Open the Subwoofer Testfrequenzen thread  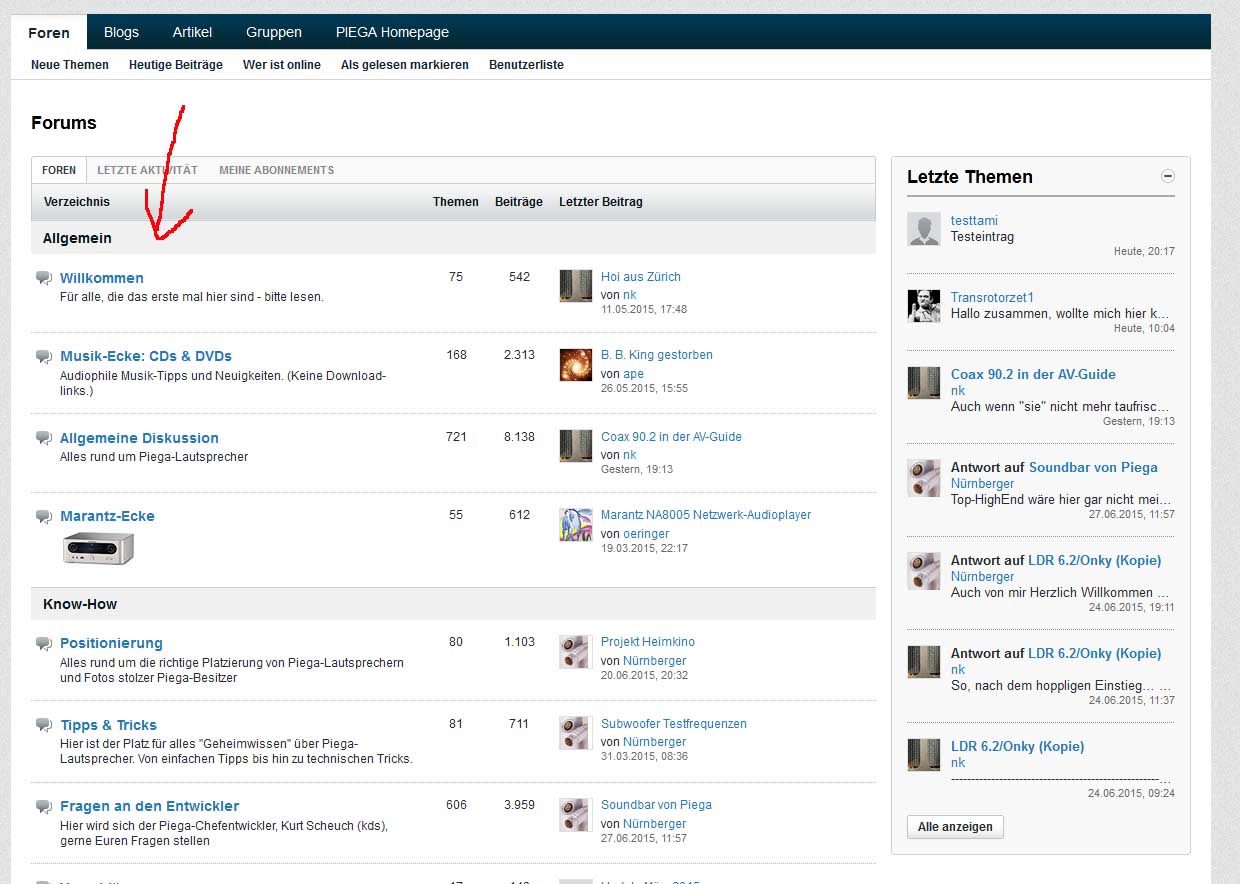[x=673, y=724]
